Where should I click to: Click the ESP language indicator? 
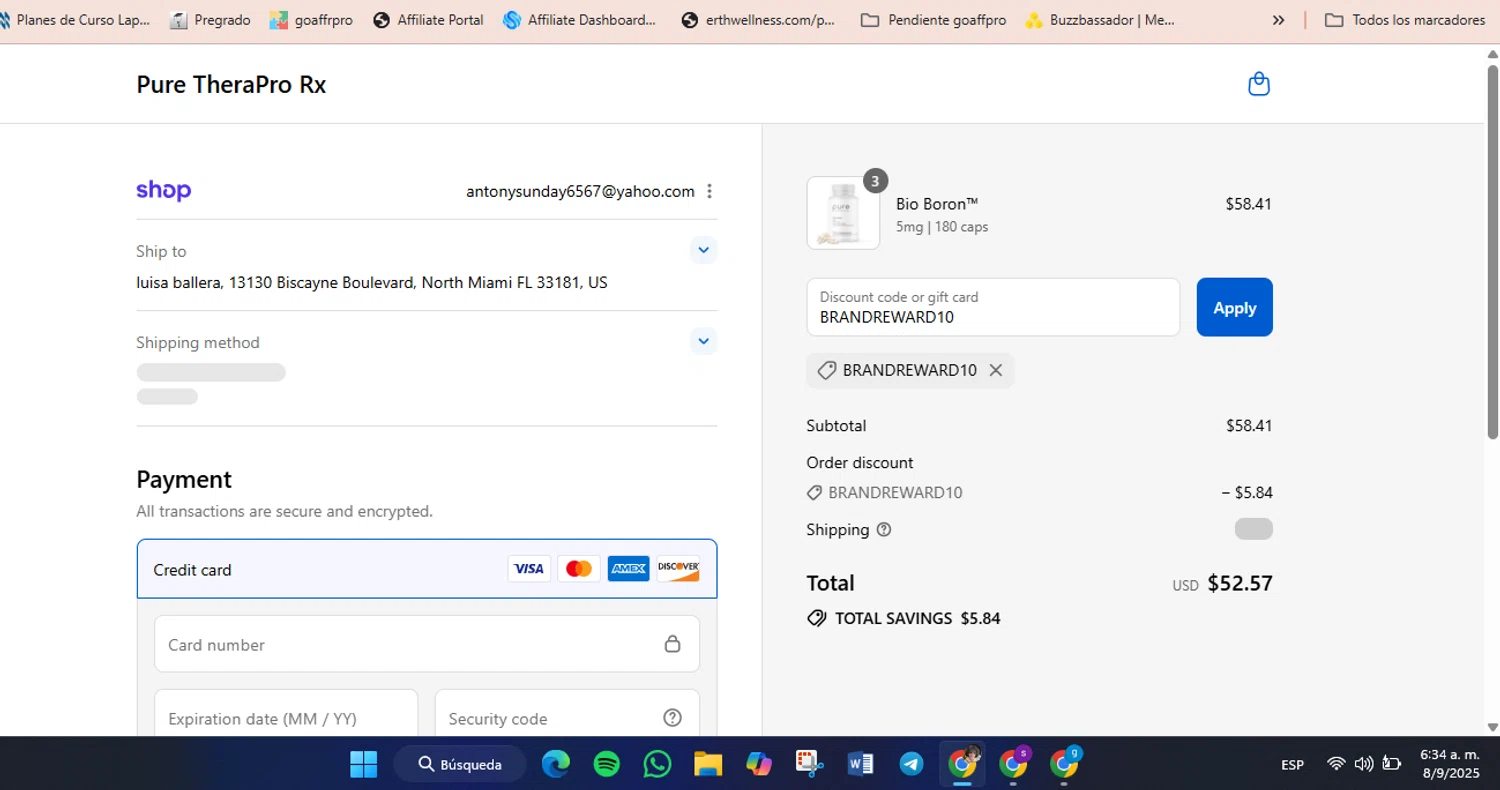[x=1292, y=765]
